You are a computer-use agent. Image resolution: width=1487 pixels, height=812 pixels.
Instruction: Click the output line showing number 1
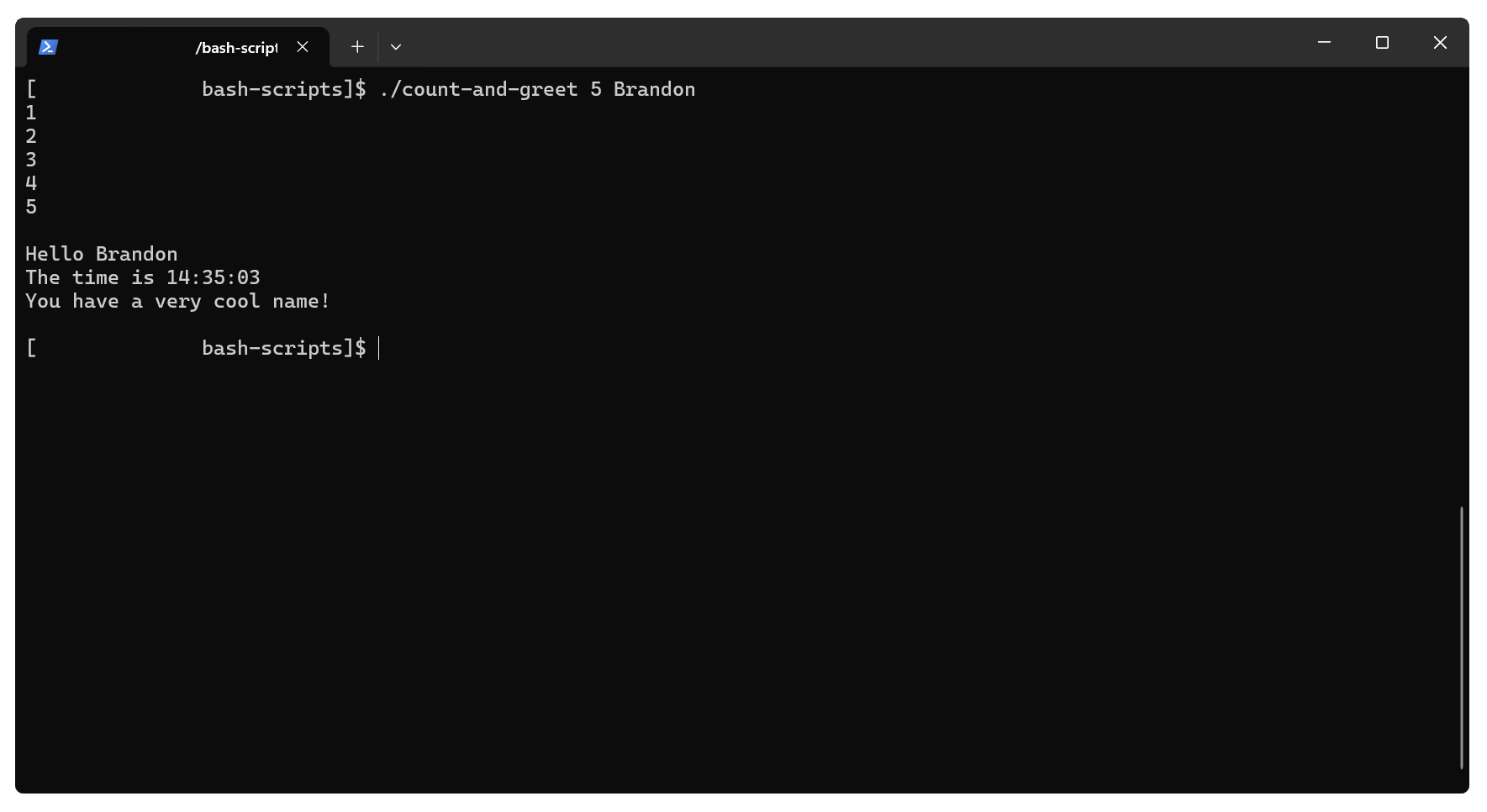[x=31, y=113]
